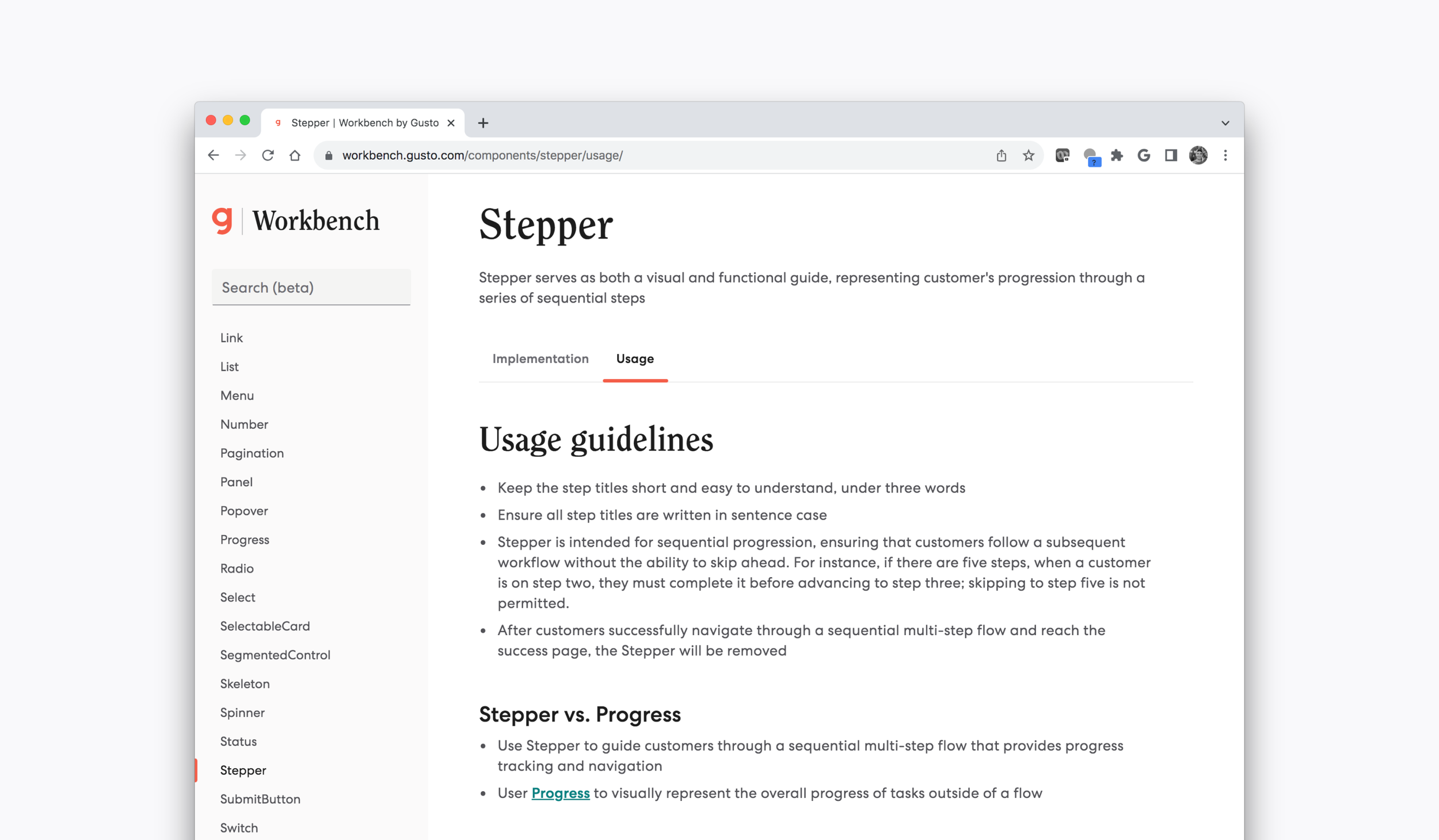Focus the Search (beta) field

point(311,287)
